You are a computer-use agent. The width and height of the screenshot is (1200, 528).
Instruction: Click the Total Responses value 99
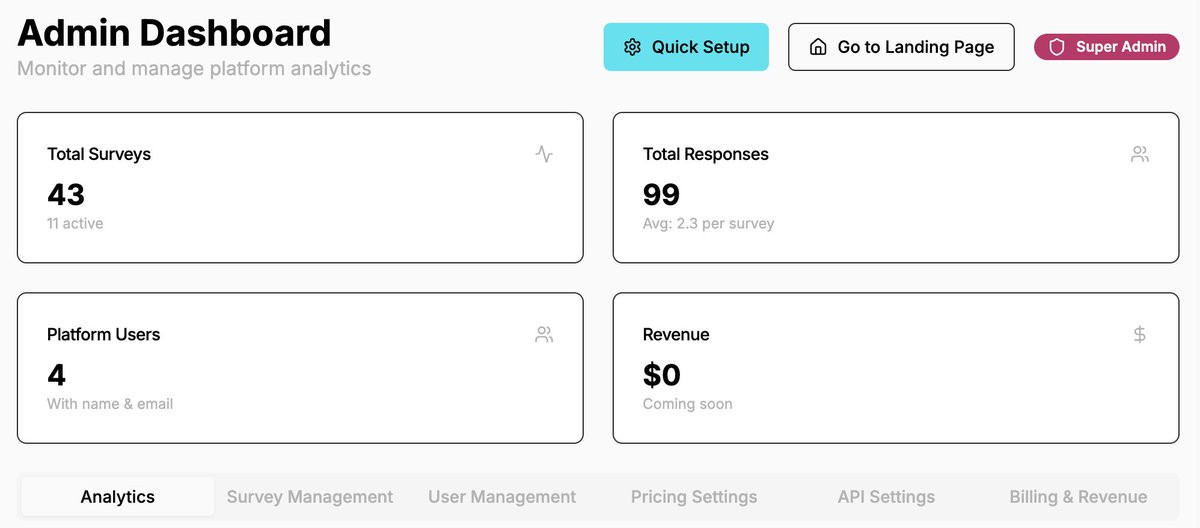pos(661,194)
